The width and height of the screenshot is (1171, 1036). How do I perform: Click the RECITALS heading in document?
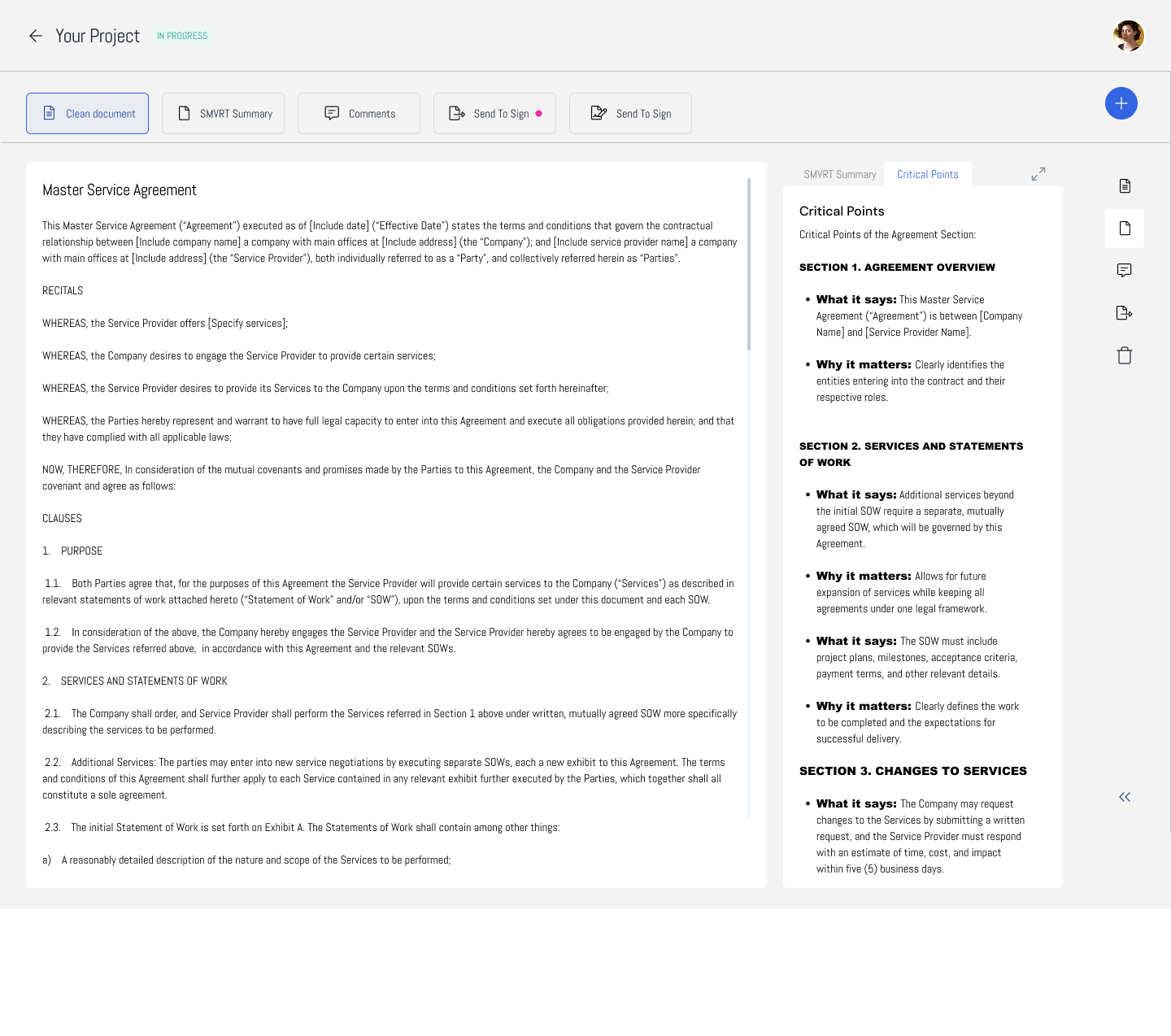click(63, 291)
